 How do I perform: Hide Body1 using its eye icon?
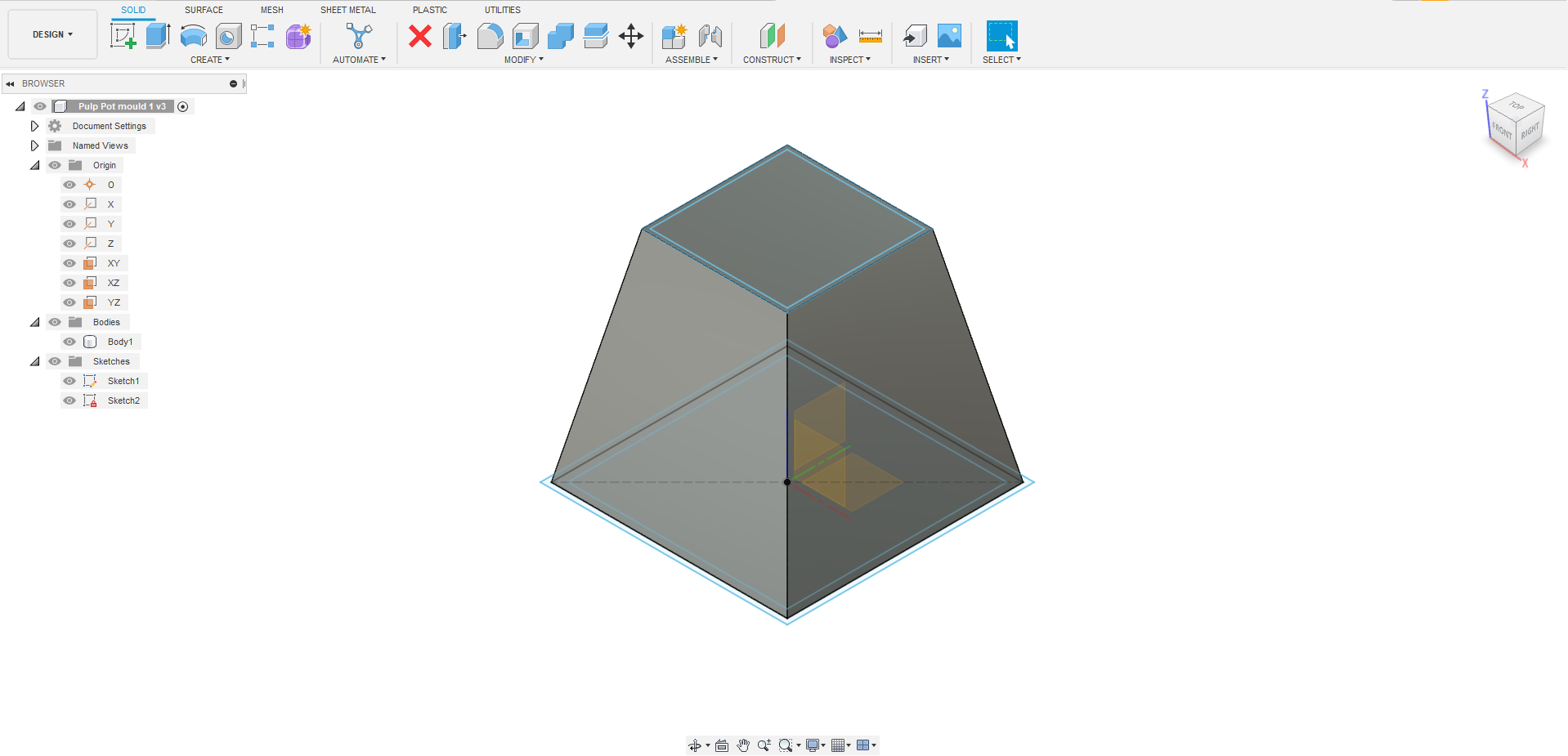pyautogui.click(x=69, y=342)
